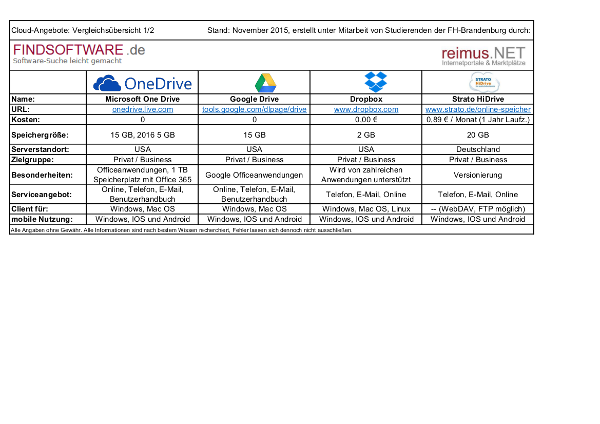Click the 'Name:' row label
The width and height of the screenshot is (600, 424).
pos(23,99)
